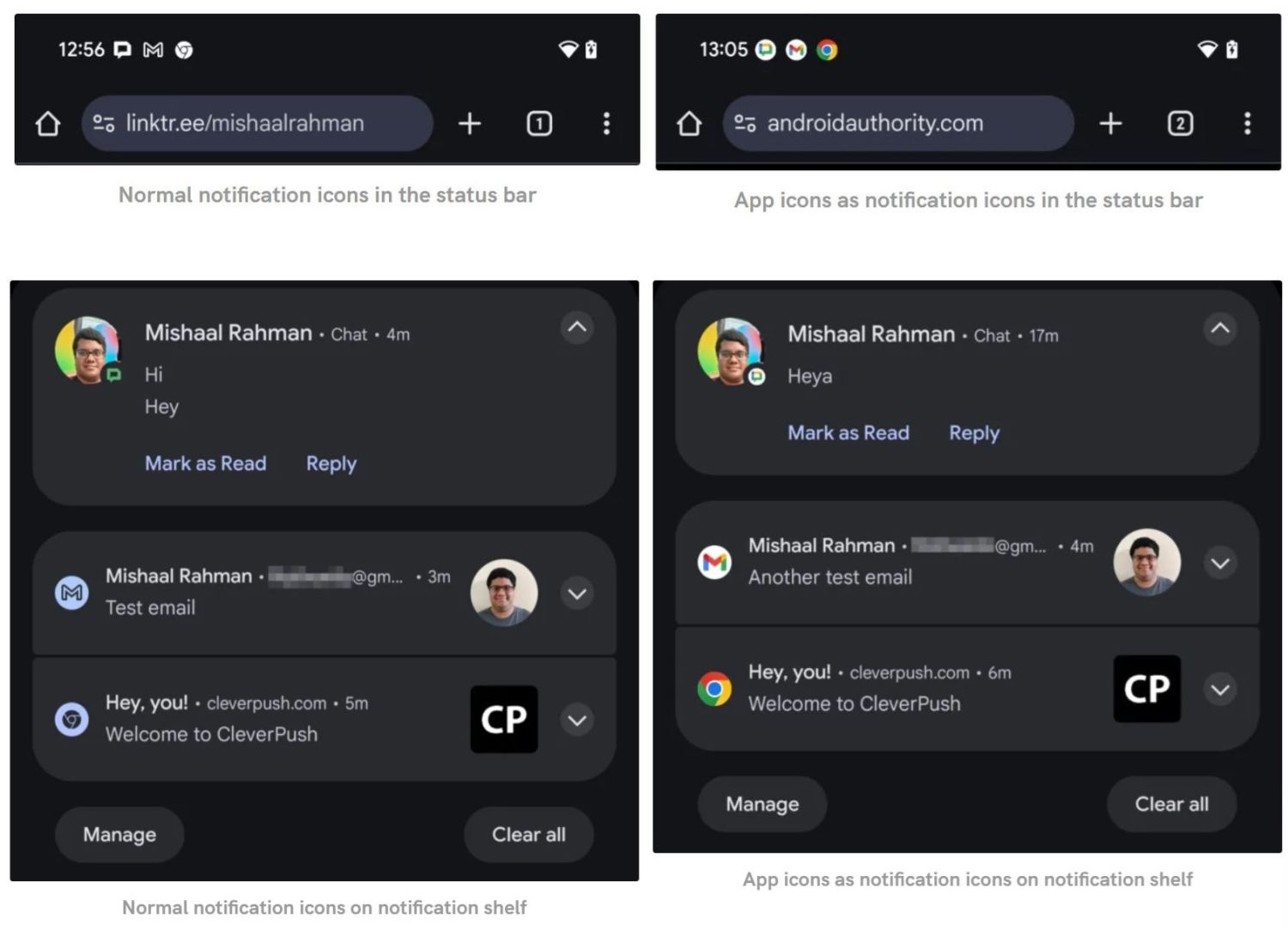Collapse the Chat notification with Hi, Hey
1288x937 pixels.
pos(577,327)
